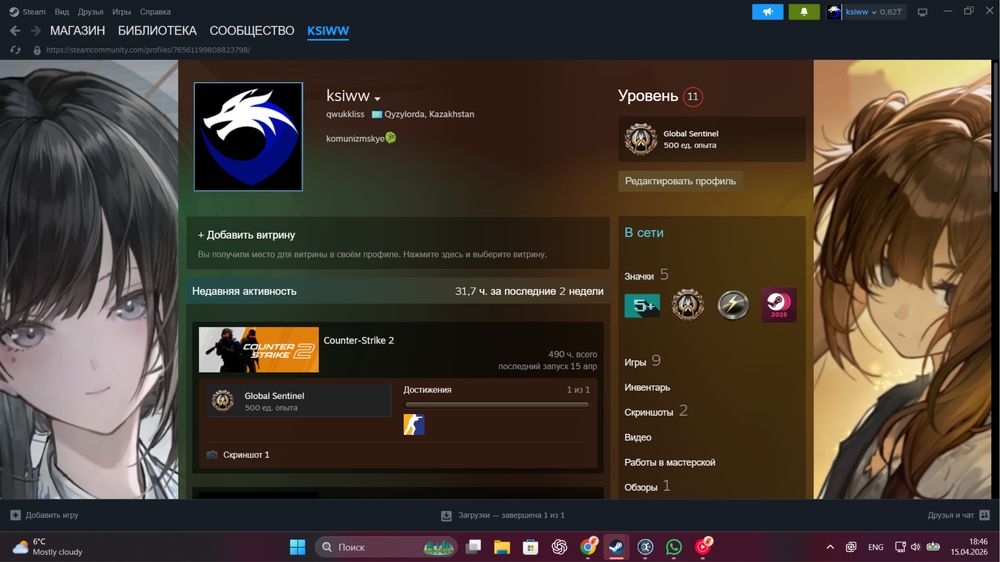
Task: Open the Друзья menu
Action: [x=91, y=11]
